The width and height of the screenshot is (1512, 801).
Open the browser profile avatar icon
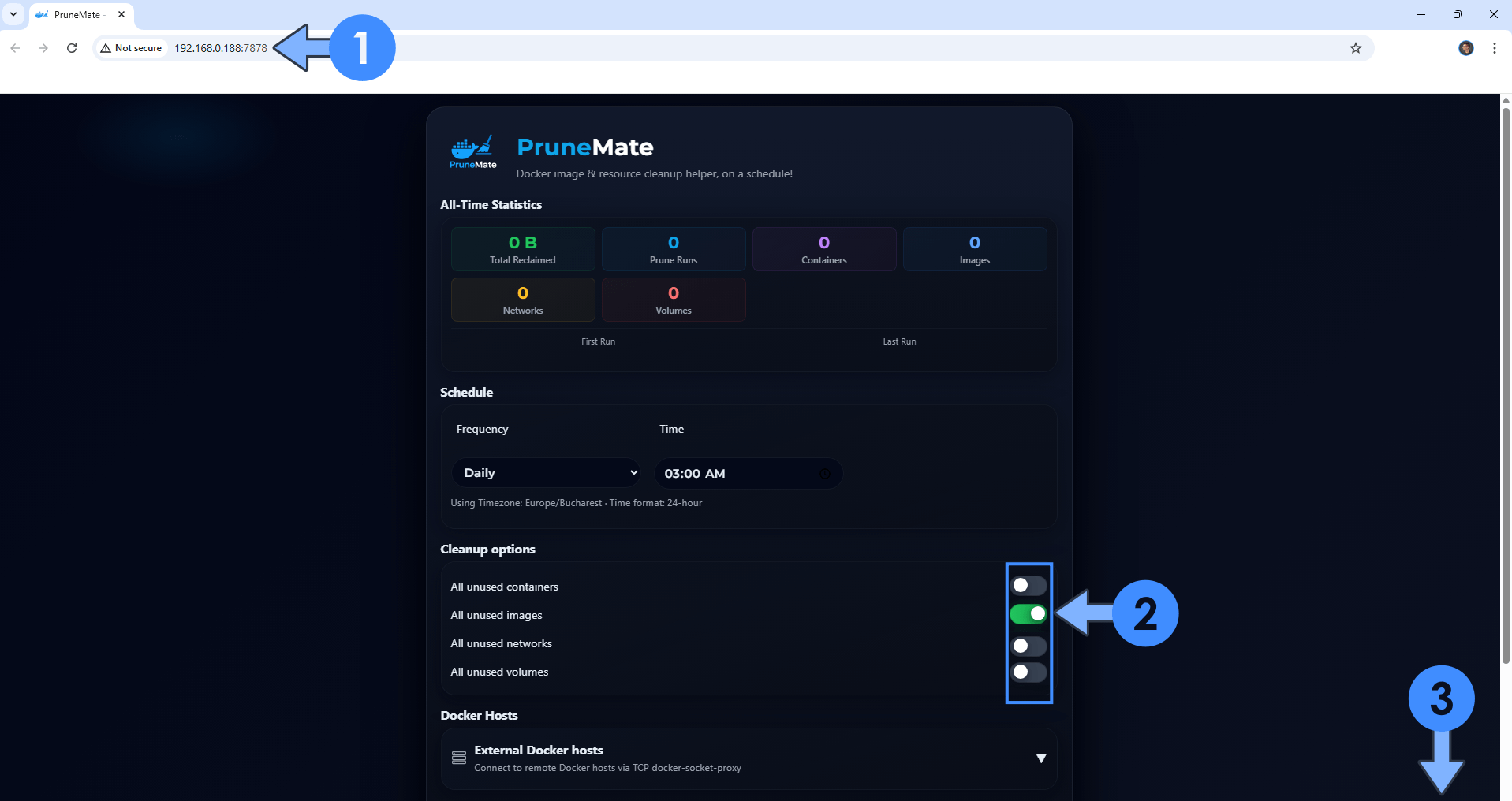(1465, 48)
